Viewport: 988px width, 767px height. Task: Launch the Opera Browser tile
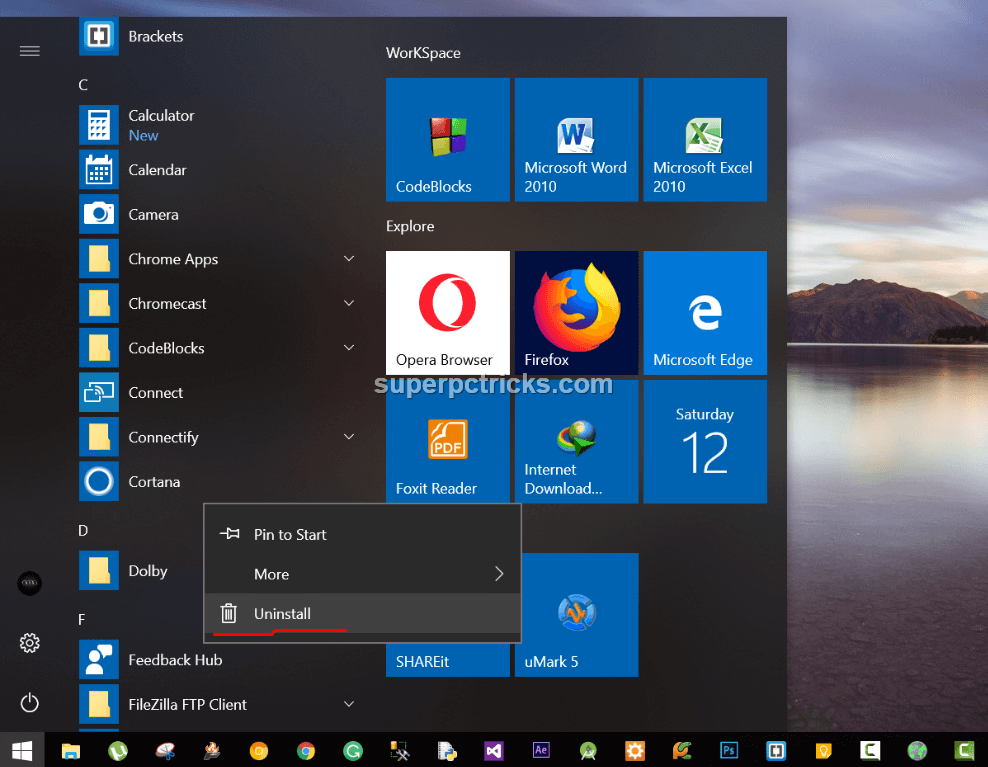pos(447,313)
